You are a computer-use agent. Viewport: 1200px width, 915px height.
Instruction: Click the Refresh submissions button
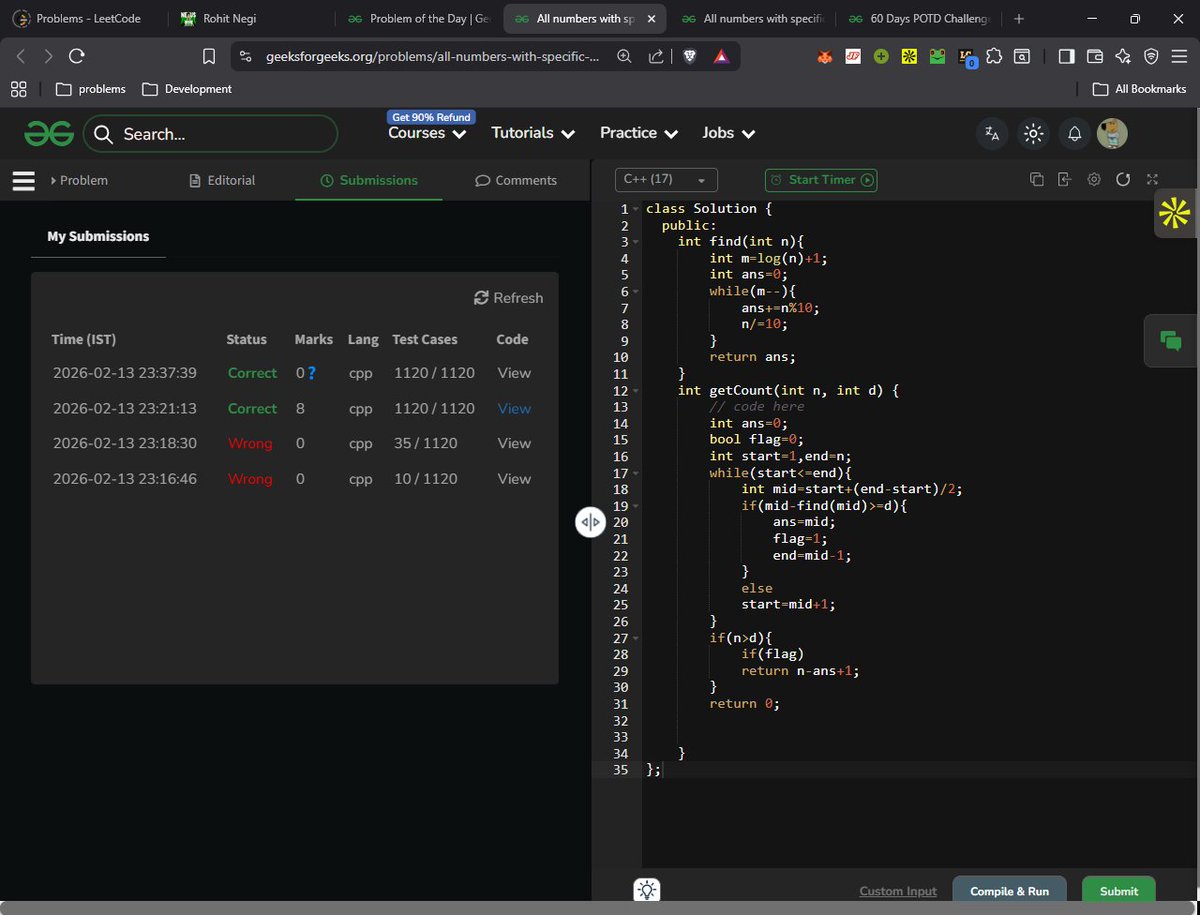509,298
